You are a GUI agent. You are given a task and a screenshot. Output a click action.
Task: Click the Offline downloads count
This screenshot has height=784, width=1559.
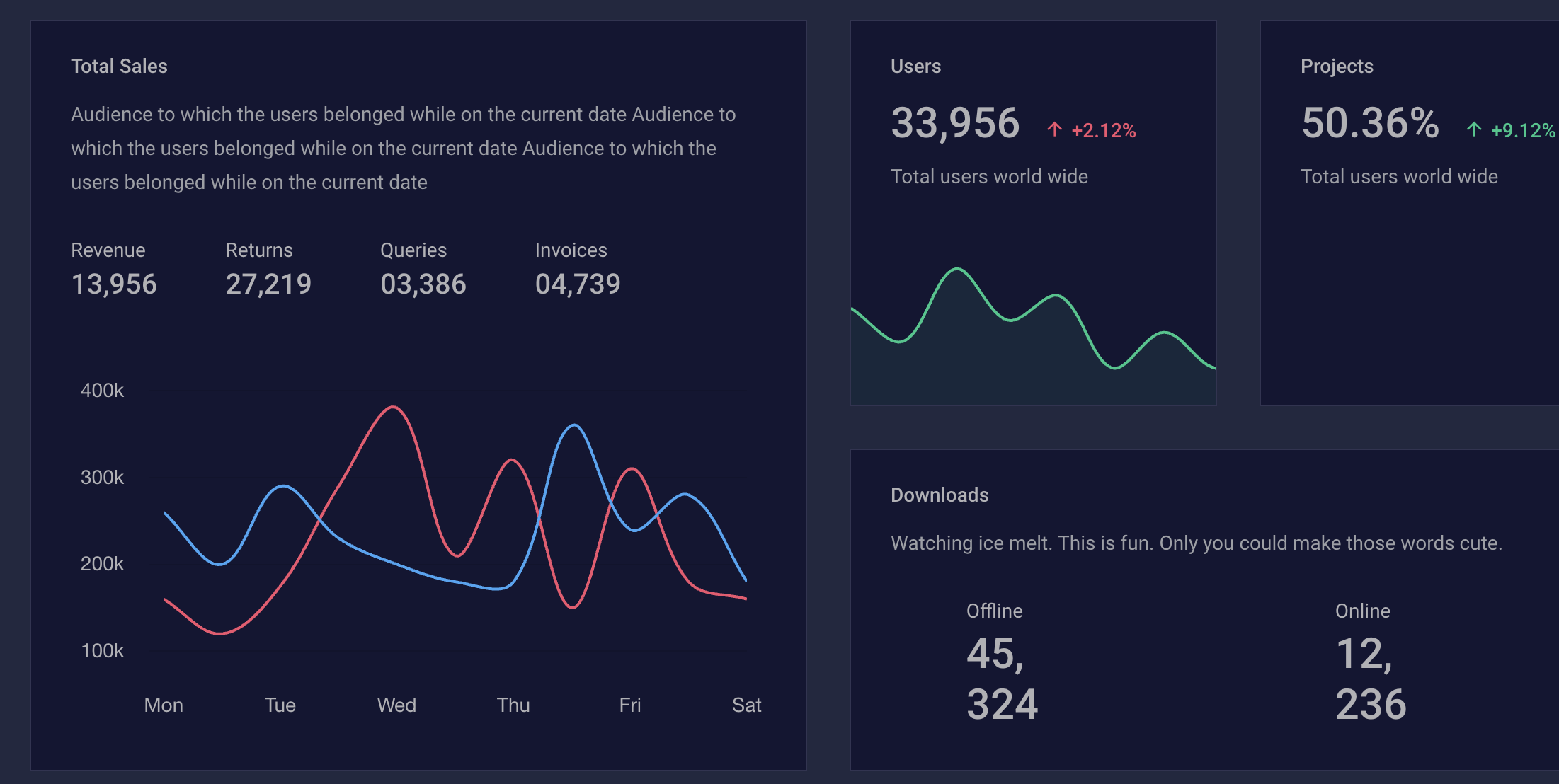click(x=1001, y=679)
